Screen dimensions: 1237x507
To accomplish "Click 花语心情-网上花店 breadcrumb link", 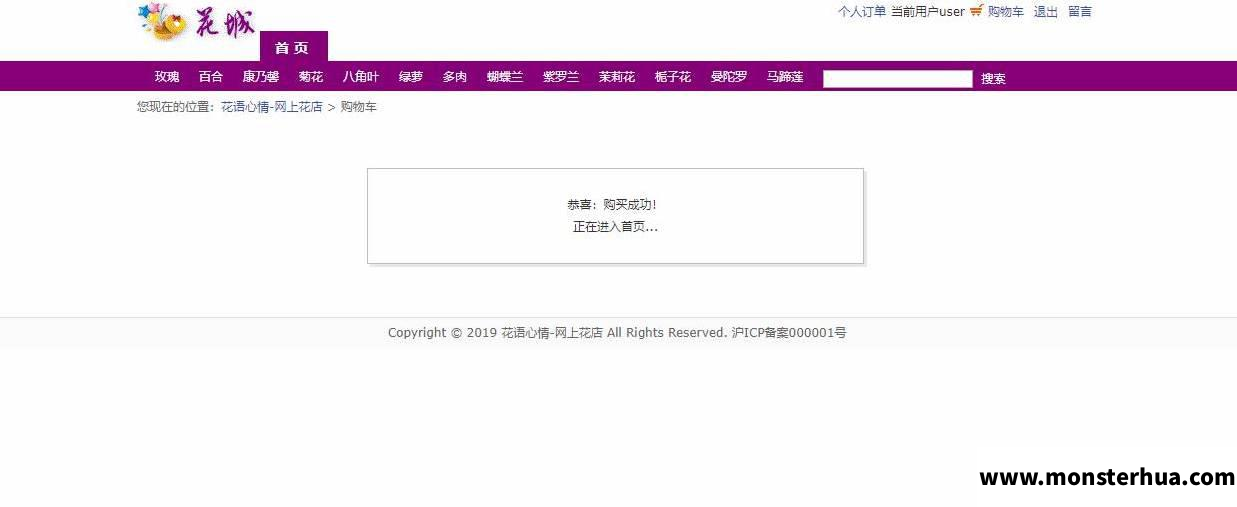I will 272,107.
